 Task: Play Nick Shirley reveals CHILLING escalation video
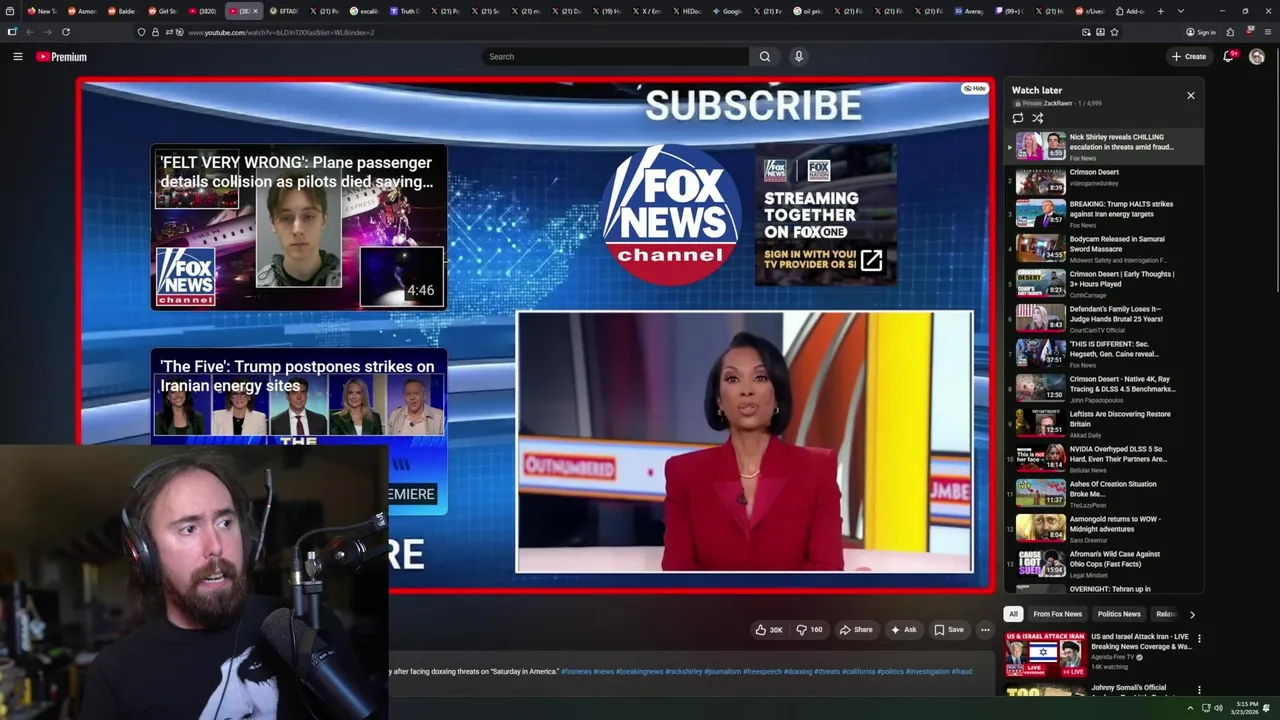(x=1104, y=146)
